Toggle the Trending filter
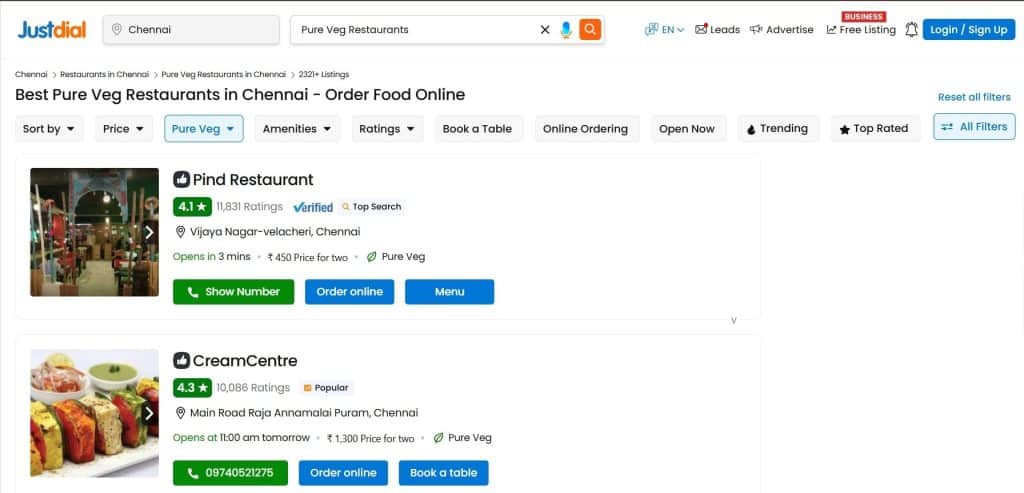 coord(777,129)
